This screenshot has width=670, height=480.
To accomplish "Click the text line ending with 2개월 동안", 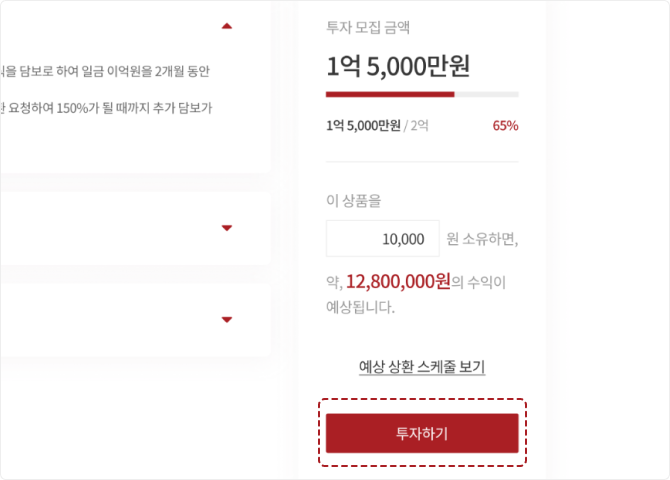I will coord(120,71).
